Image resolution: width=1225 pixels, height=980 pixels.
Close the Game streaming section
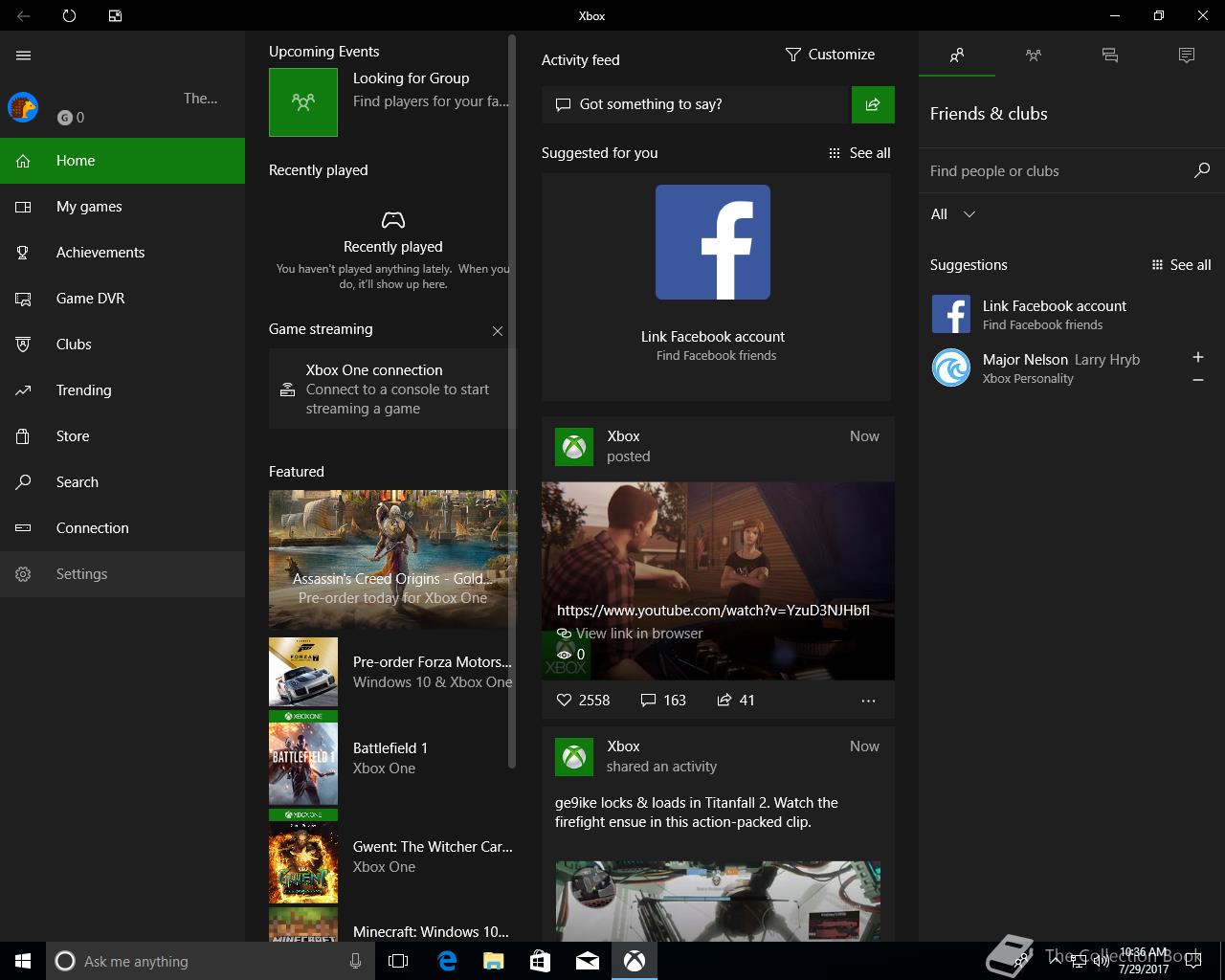pos(498,331)
